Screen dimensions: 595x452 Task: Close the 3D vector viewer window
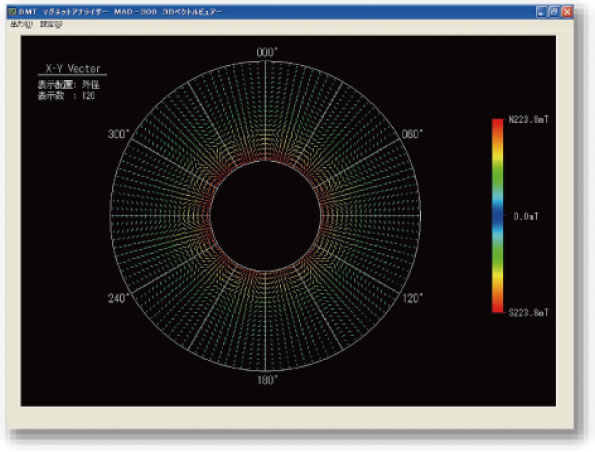point(567,12)
